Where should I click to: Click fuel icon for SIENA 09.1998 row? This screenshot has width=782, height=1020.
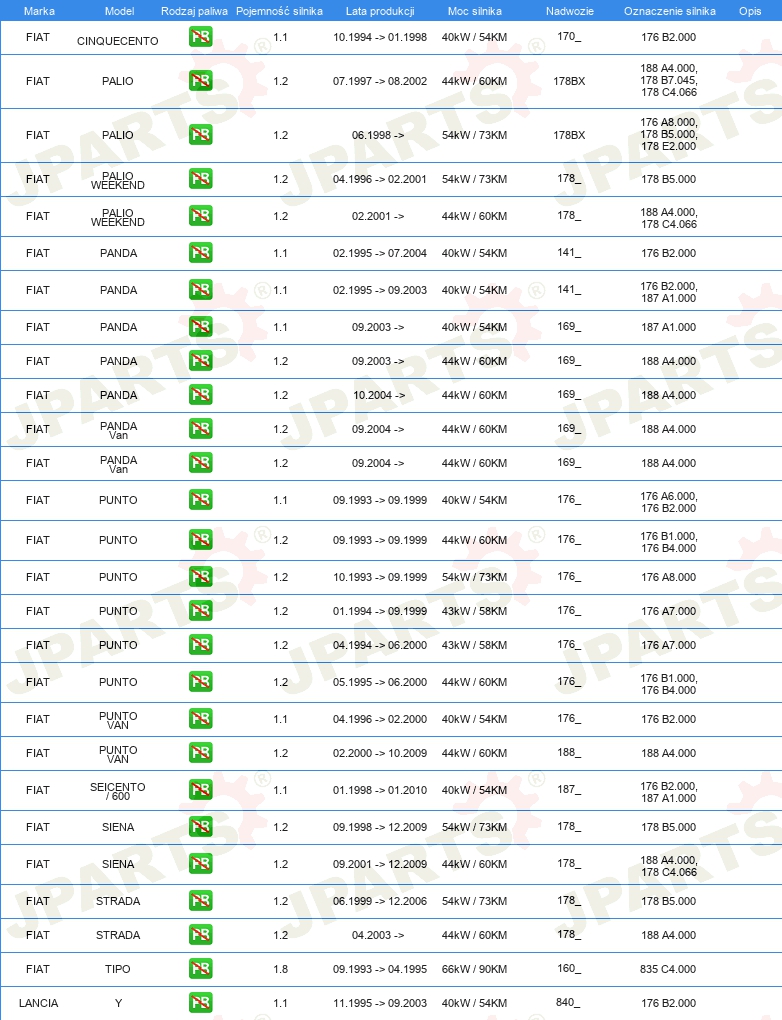(200, 827)
